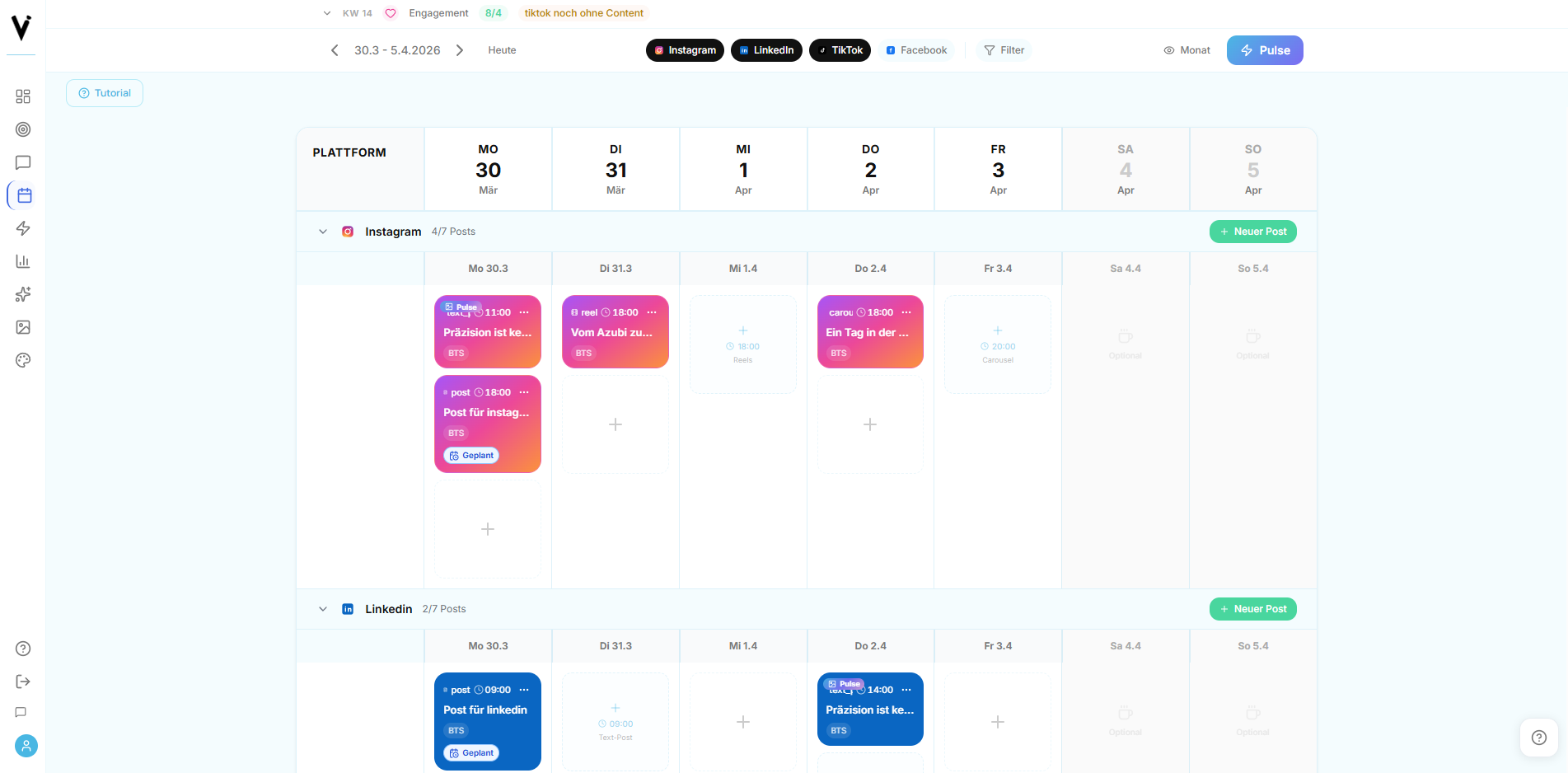Screen dimensions: 1568x773
Task: Open the media library image icon
Action: click(x=23, y=327)
